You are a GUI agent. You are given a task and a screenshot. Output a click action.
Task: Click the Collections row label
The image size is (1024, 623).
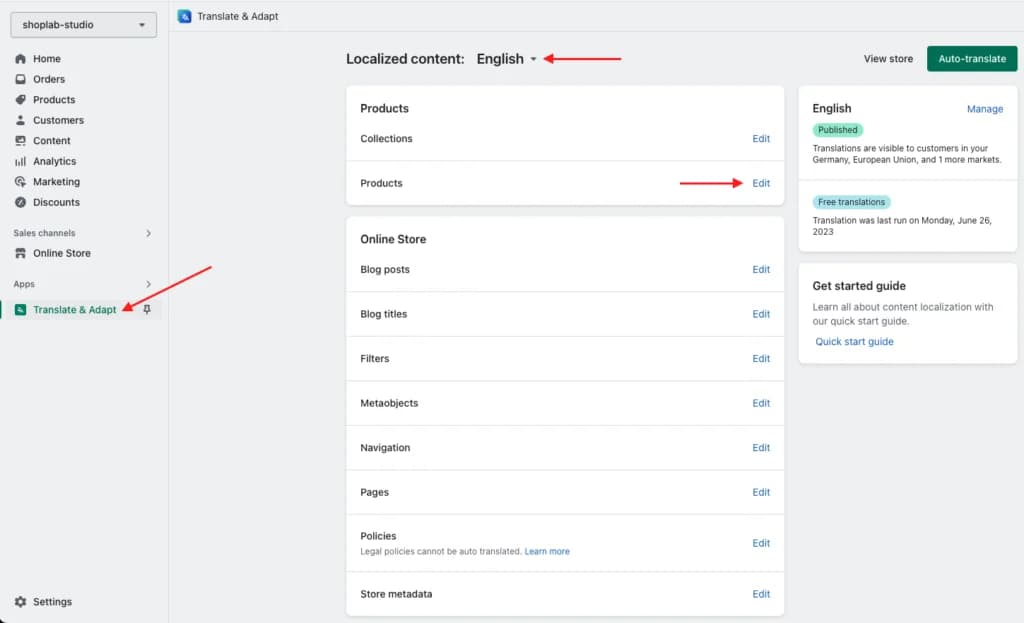click(x=387, y=138)
